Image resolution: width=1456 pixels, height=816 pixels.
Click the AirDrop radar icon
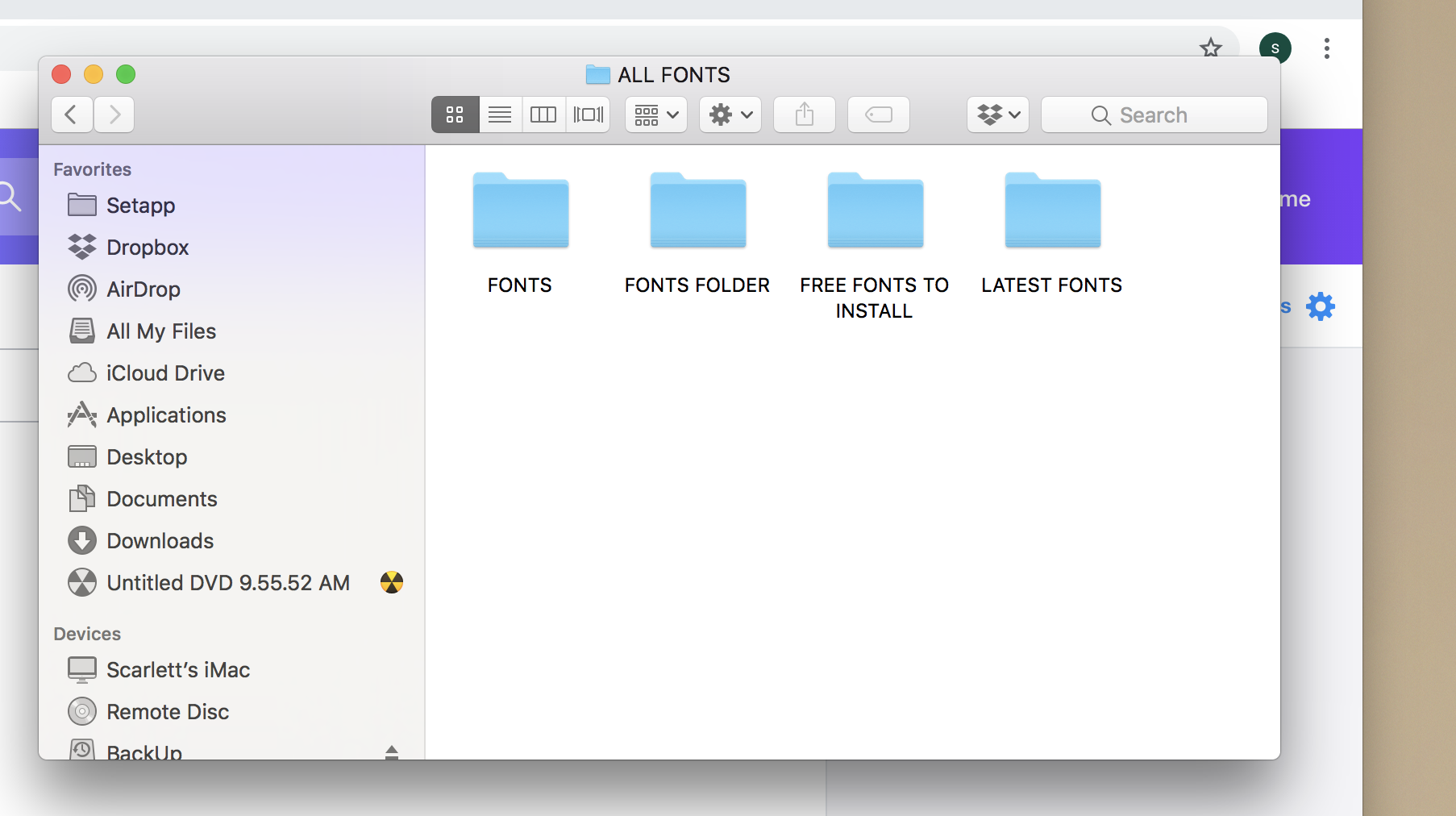pos(82,289)
